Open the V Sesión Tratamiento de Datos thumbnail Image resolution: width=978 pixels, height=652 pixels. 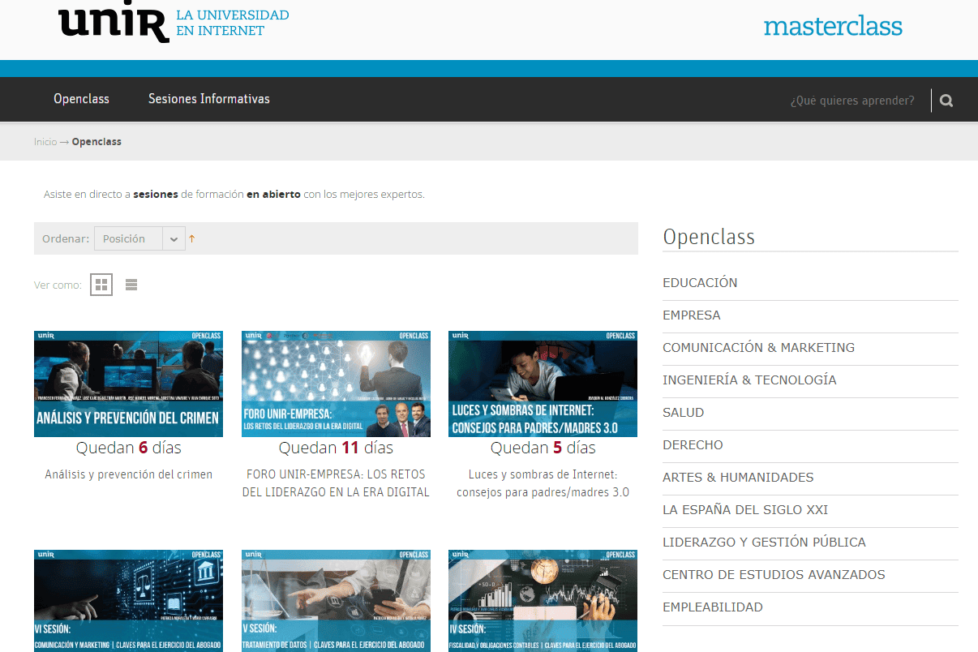pyautogui.click(x=336, y=601)
